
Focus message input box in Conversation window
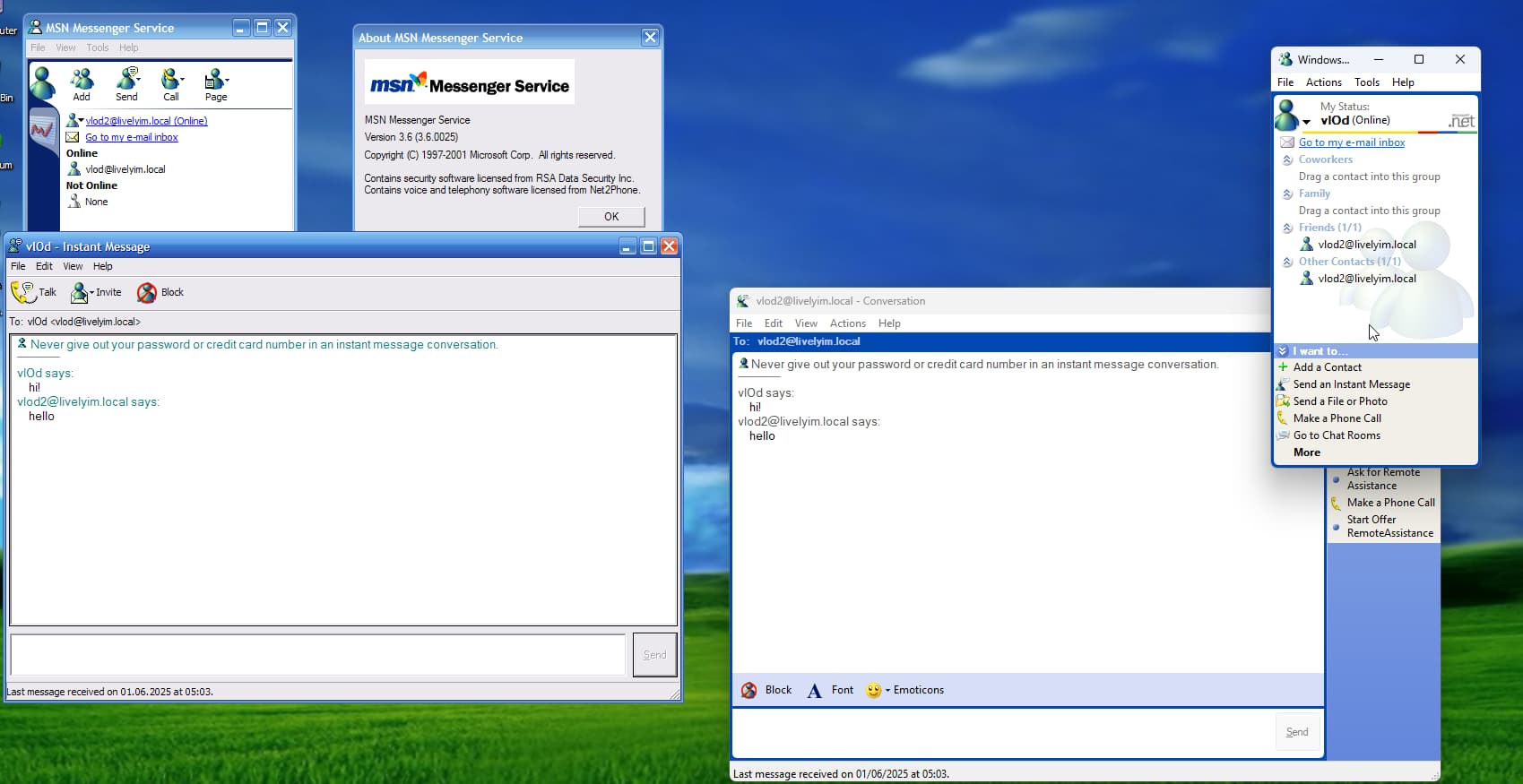[x=1002, y=732]
